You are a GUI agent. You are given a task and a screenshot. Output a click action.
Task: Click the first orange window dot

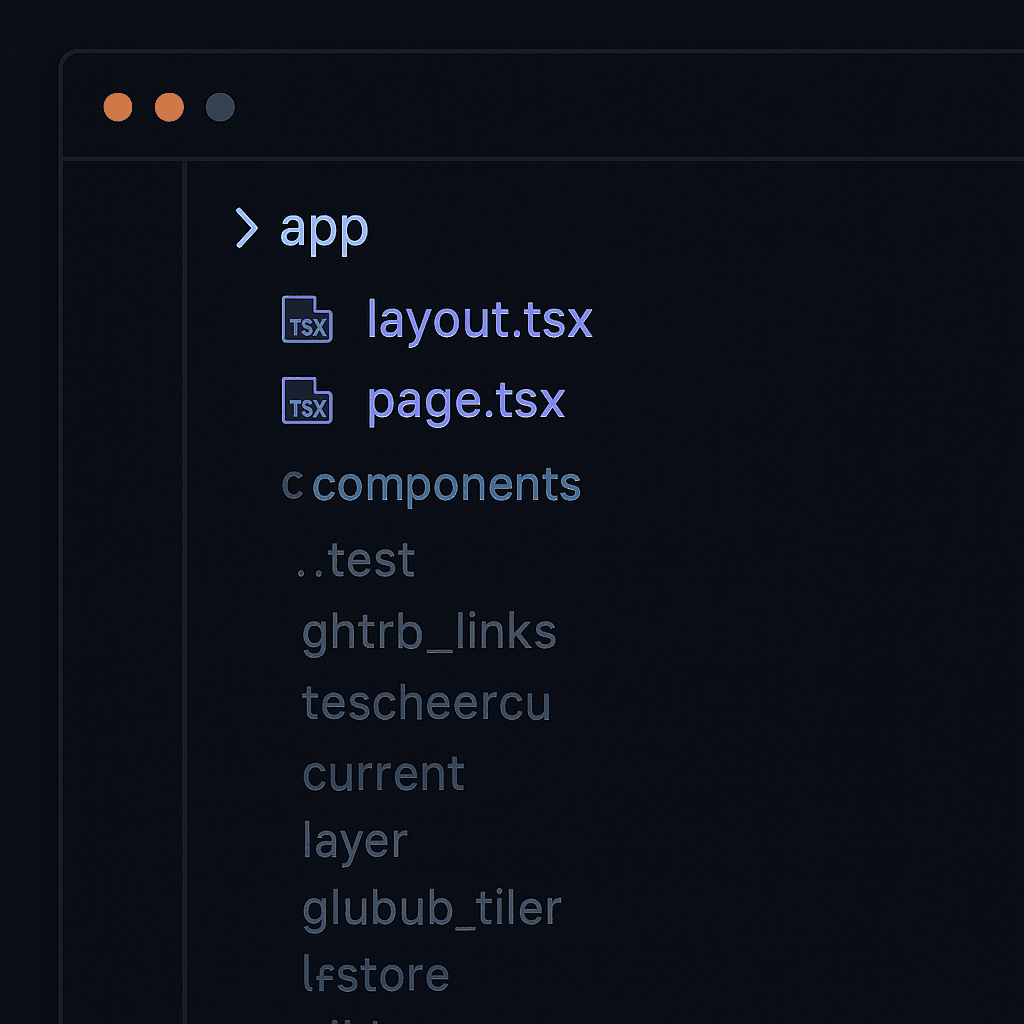point(118,107)
